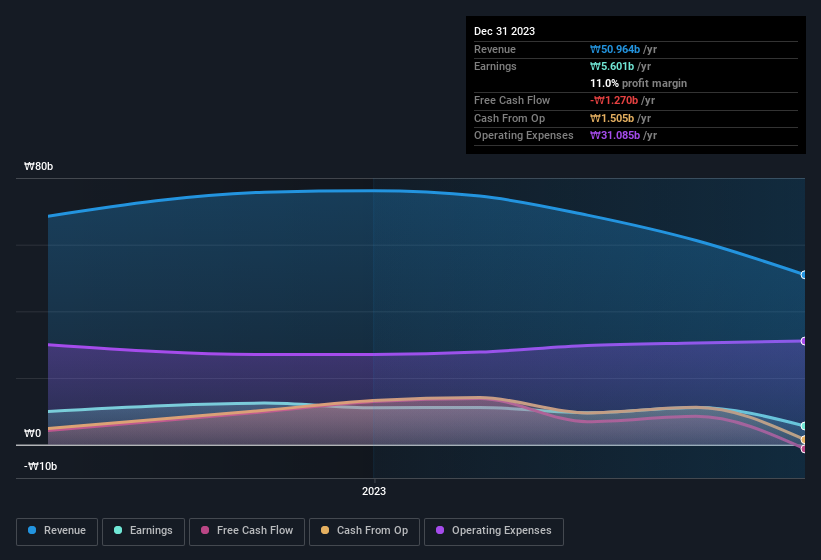
Task: Toggle the Earnings legend button
Action: click(143, 532)
